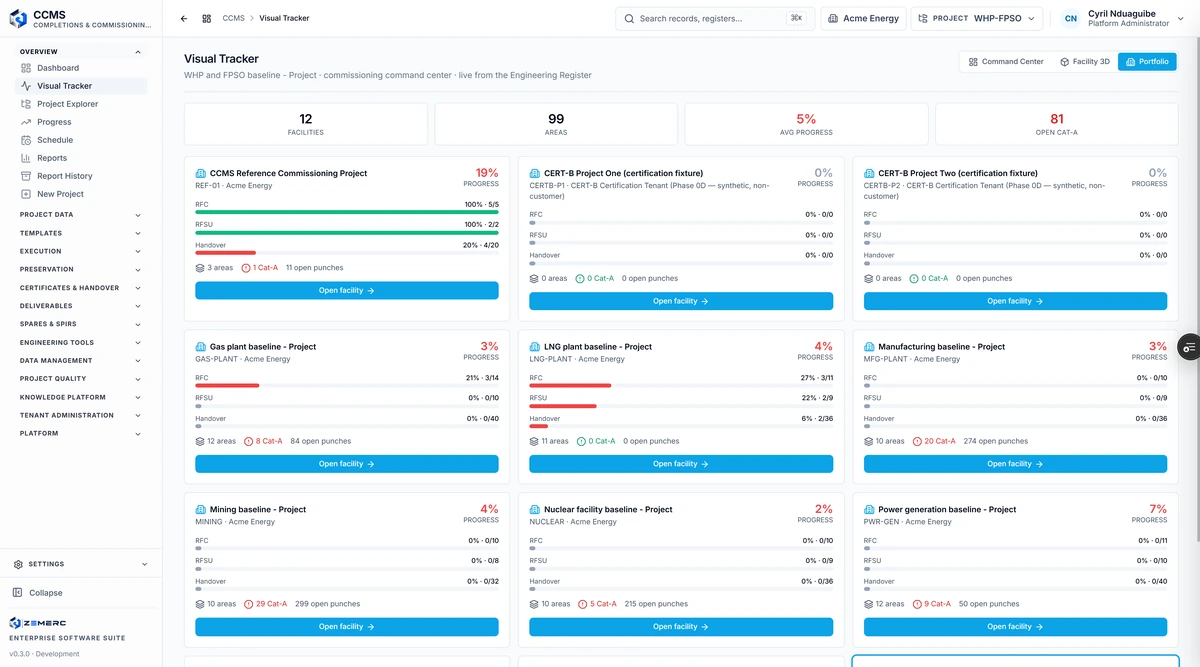Open facility for Power generation baseline
Screen dimensions: 1200x667
pyautogui.click(x=1015, y=627)
